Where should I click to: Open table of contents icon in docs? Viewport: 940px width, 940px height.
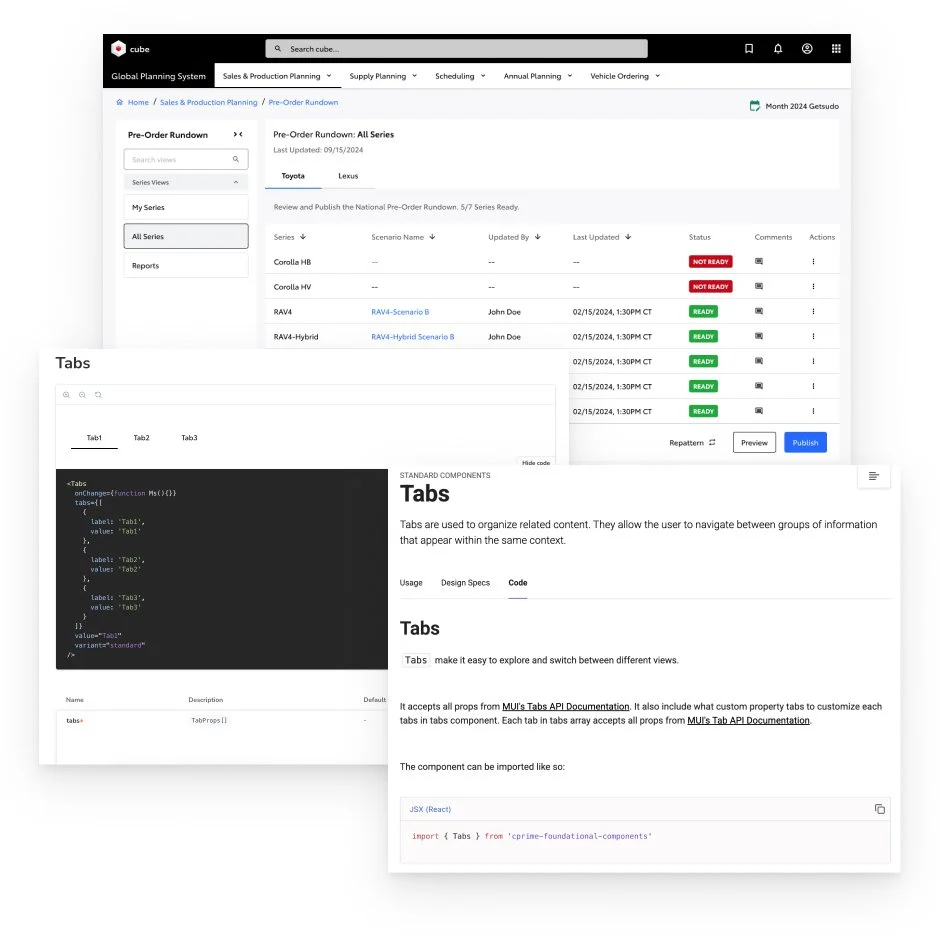pyautogui.click(x=873, y=476)
